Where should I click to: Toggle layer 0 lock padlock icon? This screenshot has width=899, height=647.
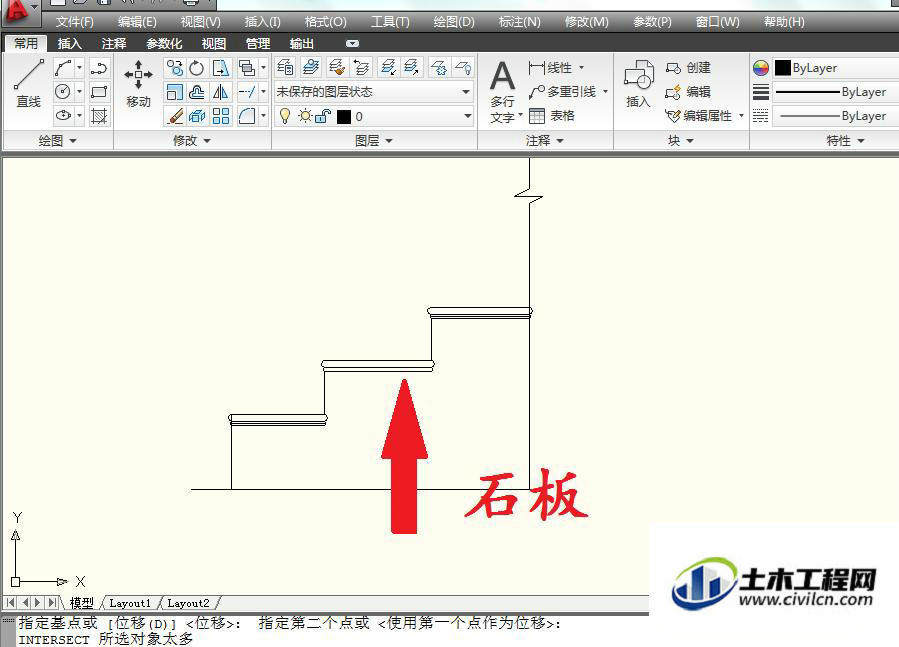coord(323,116)
